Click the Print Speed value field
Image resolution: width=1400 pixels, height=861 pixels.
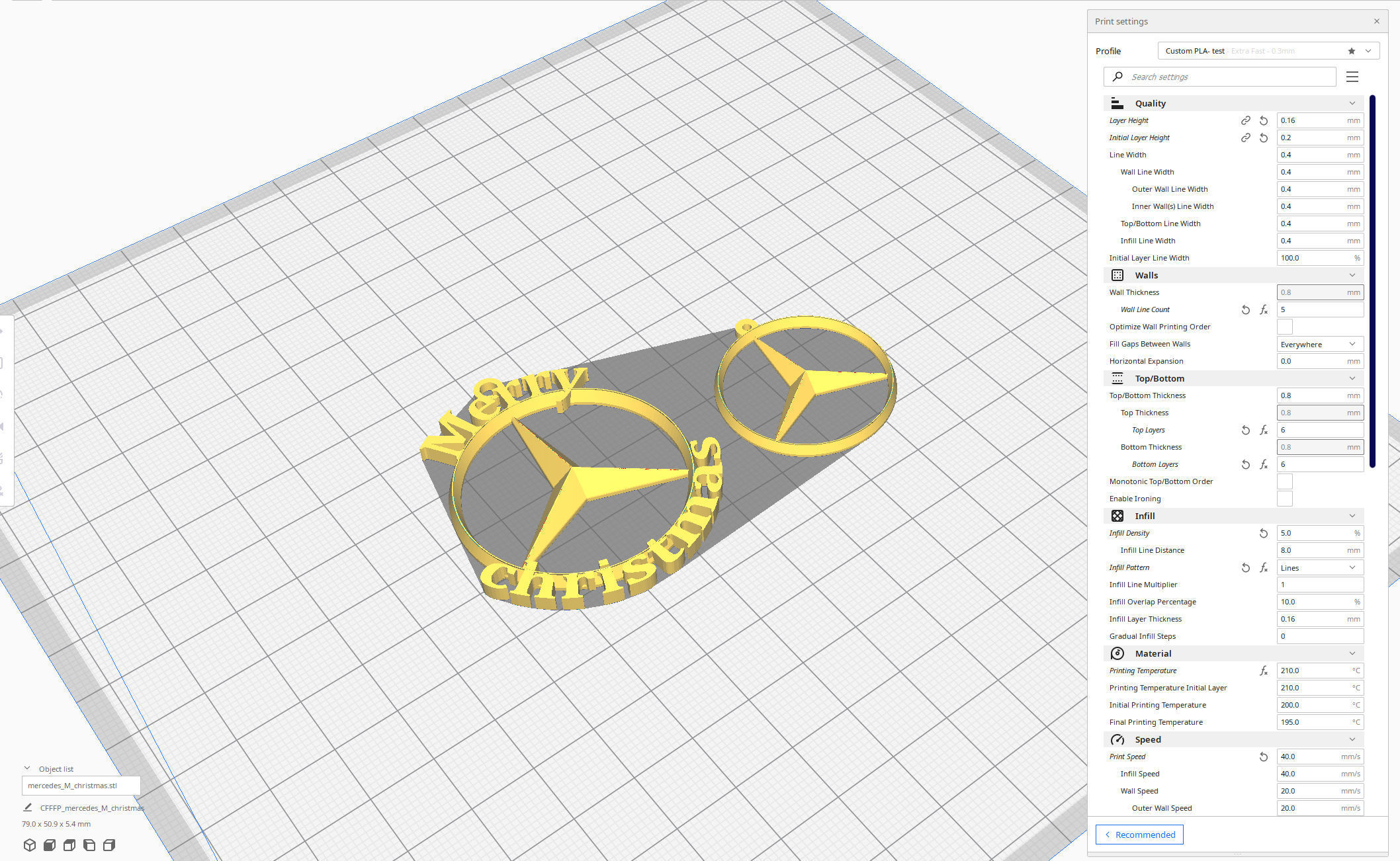[x=1320, y=757]
